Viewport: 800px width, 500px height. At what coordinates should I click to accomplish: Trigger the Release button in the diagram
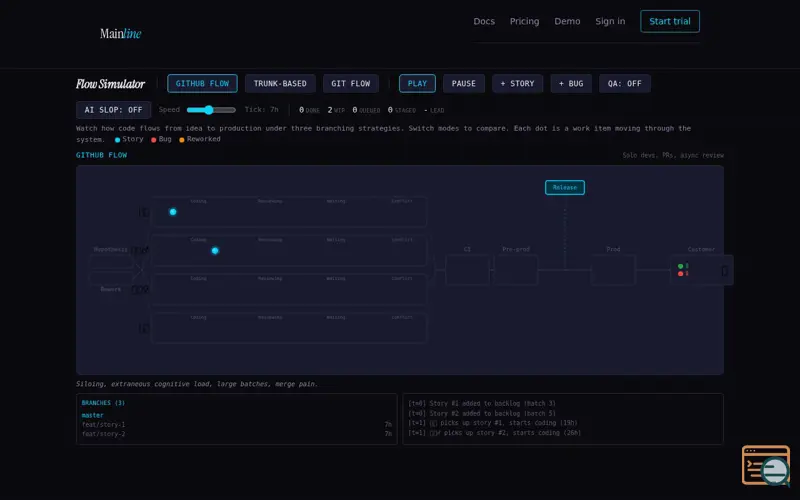point(564,187)
